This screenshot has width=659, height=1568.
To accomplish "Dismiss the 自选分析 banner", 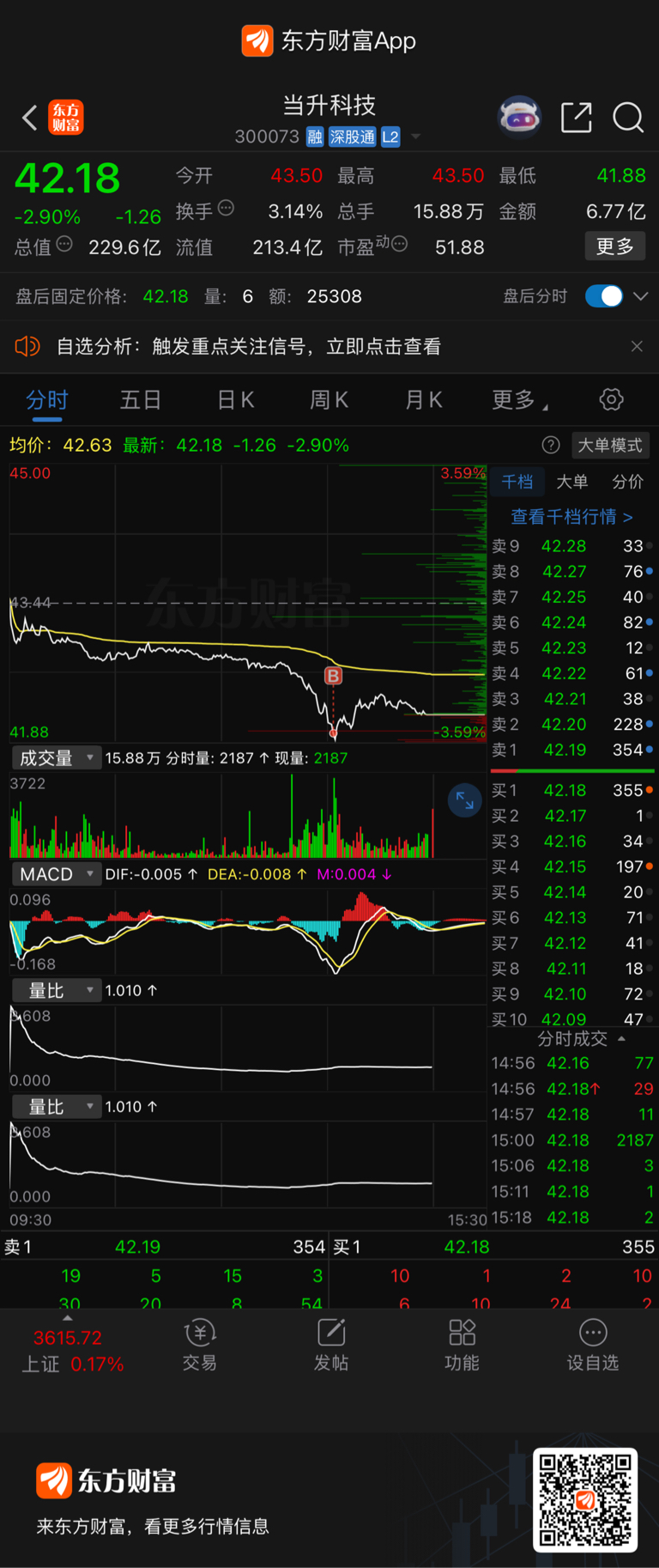I will click(637, 346).
